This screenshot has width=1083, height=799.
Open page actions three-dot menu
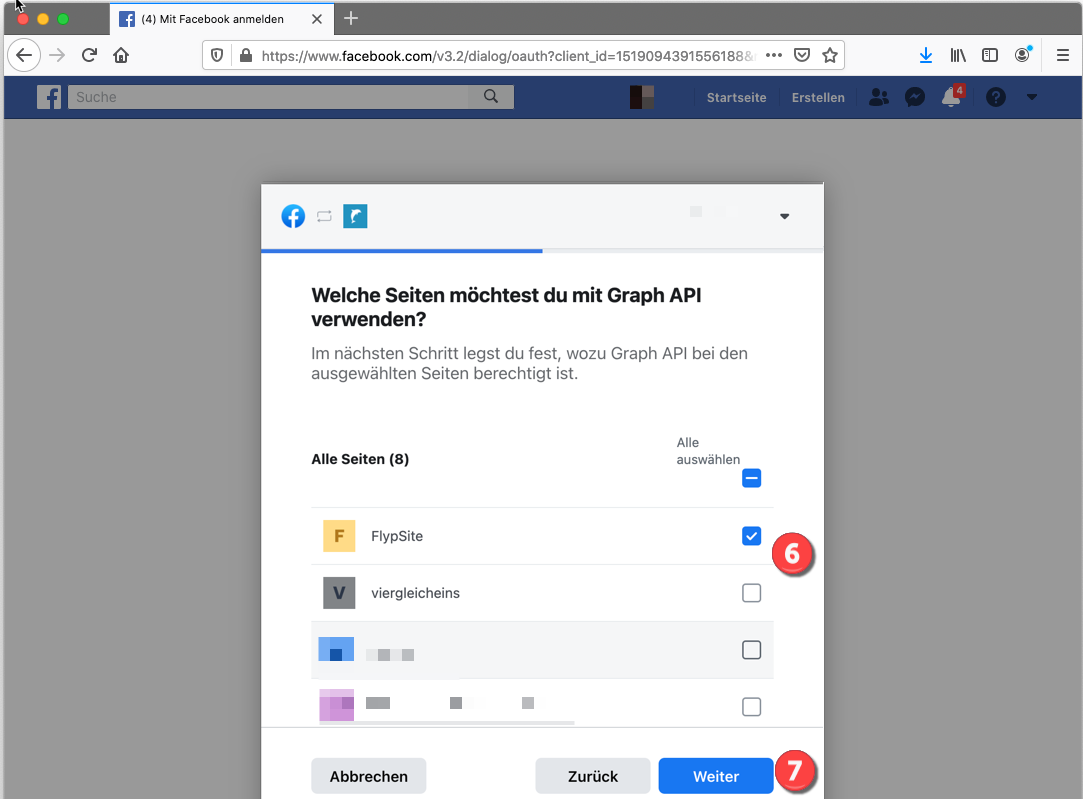point(774,55)
